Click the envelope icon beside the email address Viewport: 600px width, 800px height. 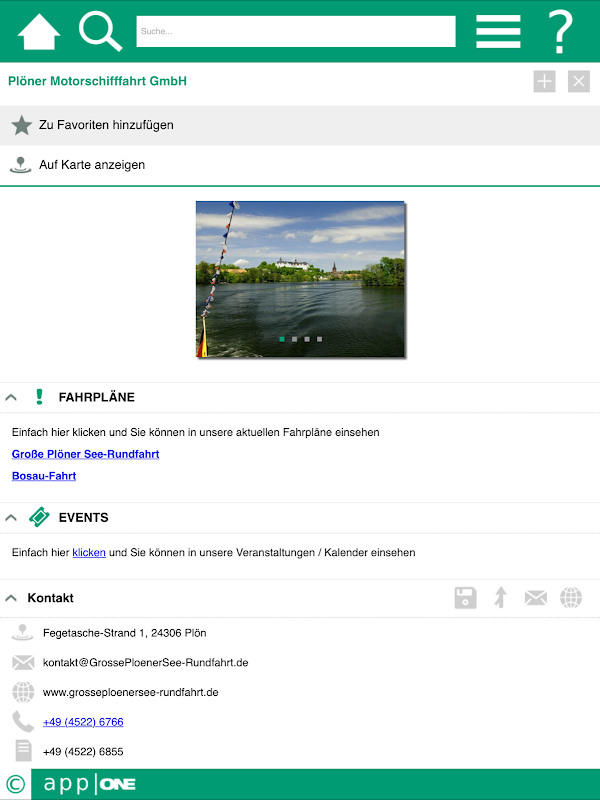tap(23, 663)
